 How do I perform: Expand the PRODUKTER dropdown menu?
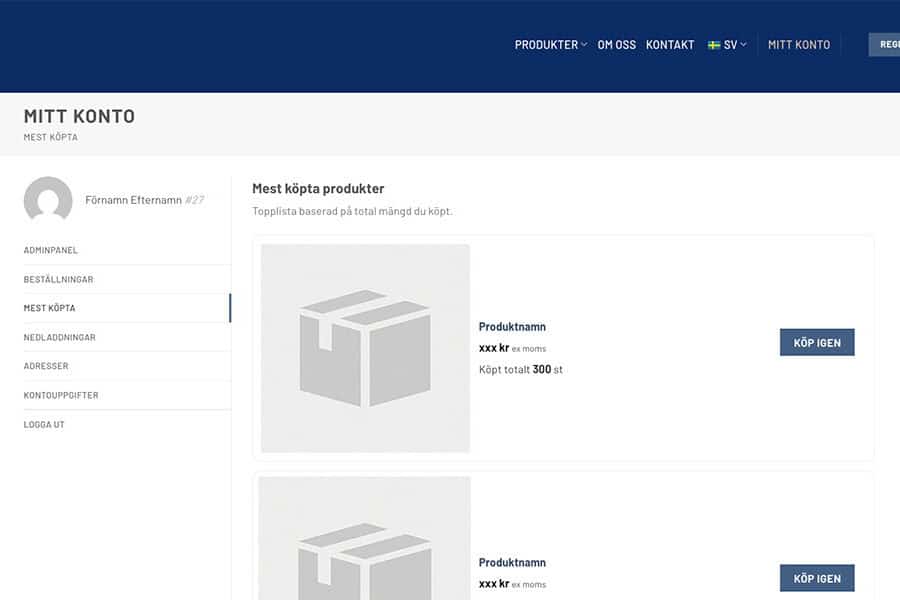[x=547, y=44]
